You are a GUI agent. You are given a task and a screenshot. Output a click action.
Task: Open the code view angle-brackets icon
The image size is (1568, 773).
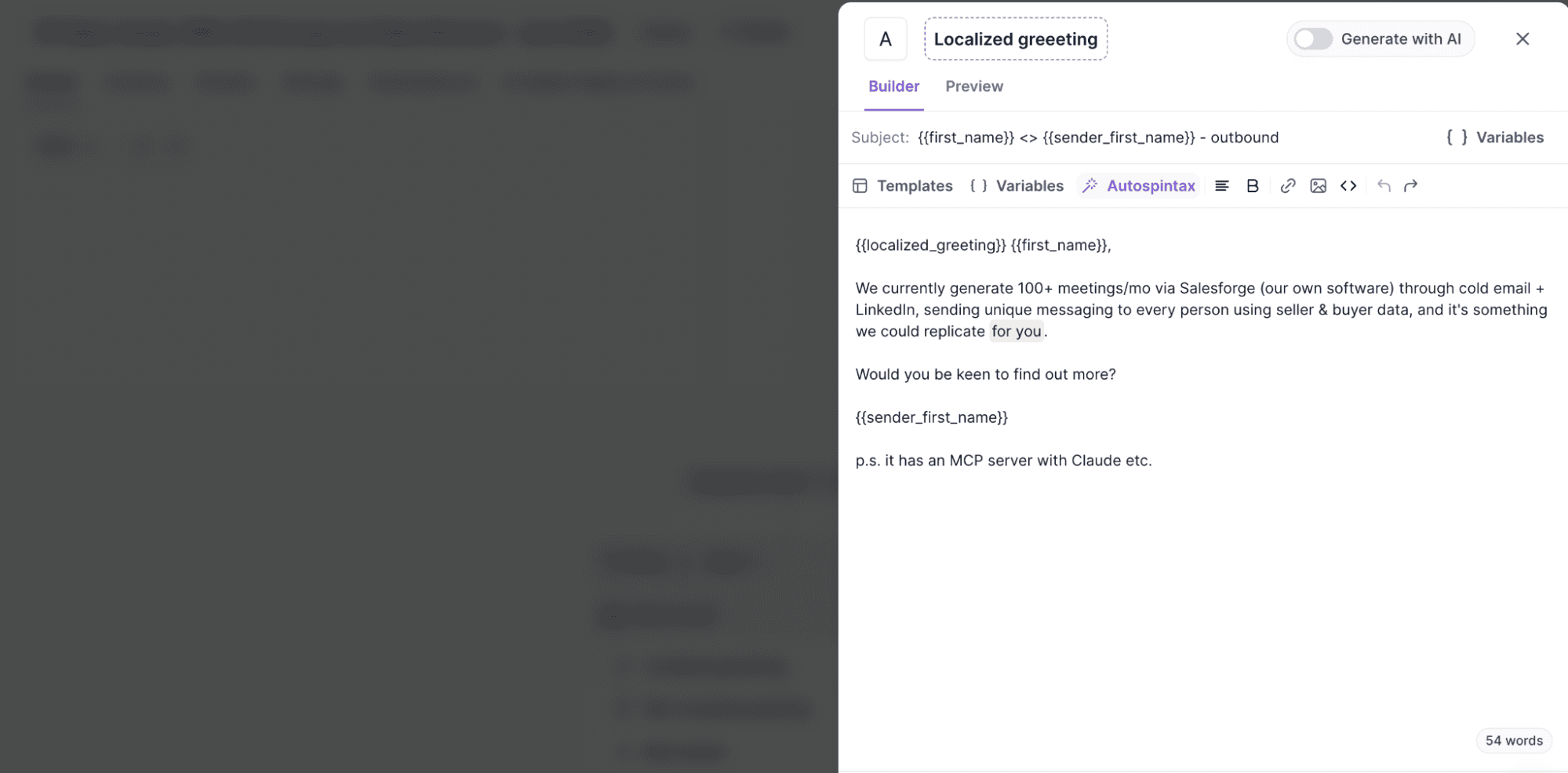coord(1348,186)
